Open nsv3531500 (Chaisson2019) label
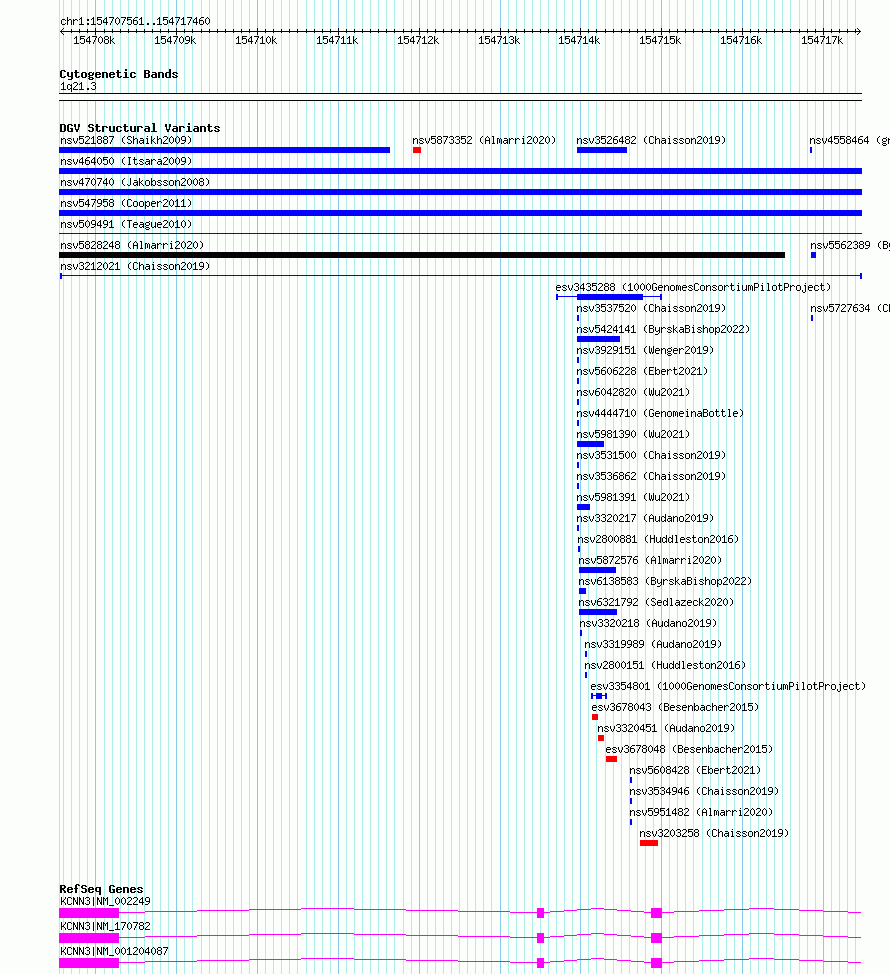Image resolution: width=890 pixels, height=974 pixels. 651,455
